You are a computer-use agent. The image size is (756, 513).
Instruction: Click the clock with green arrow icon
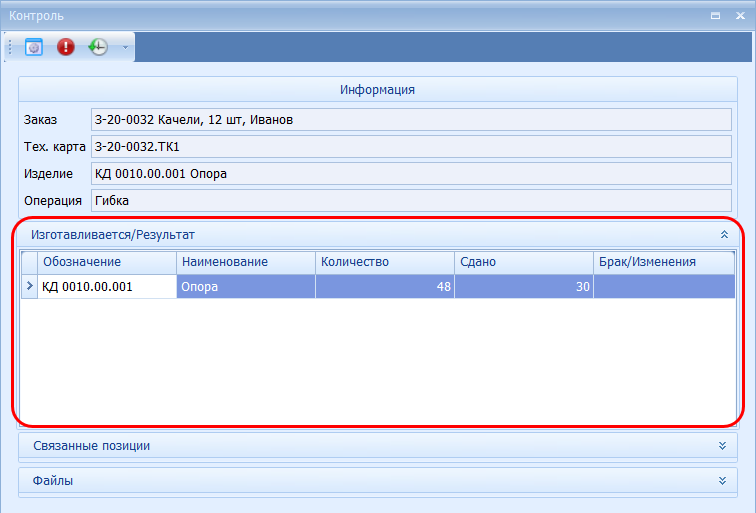[x=98, y=47]
